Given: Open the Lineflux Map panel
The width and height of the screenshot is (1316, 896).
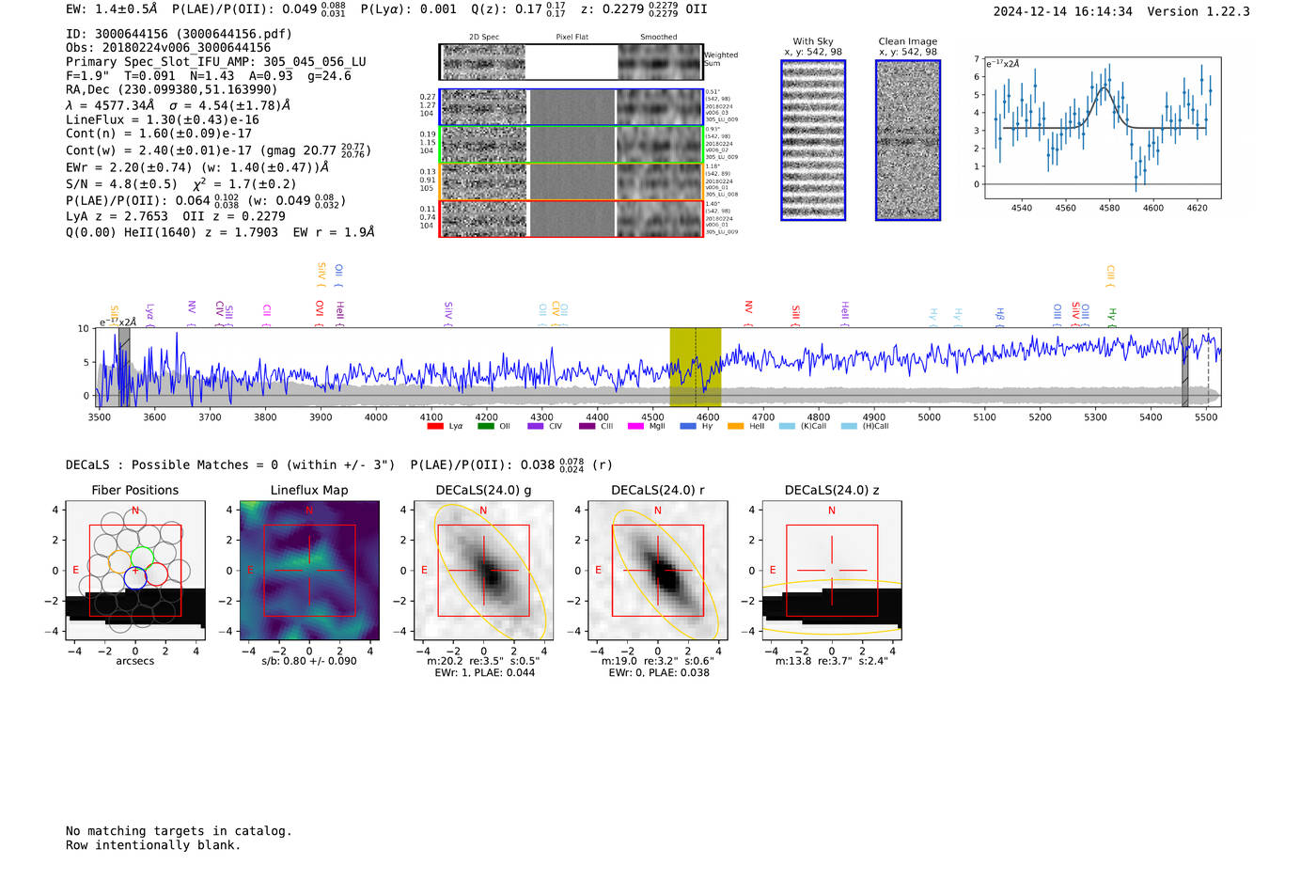Looking at the screenshot, I should 309,571.
